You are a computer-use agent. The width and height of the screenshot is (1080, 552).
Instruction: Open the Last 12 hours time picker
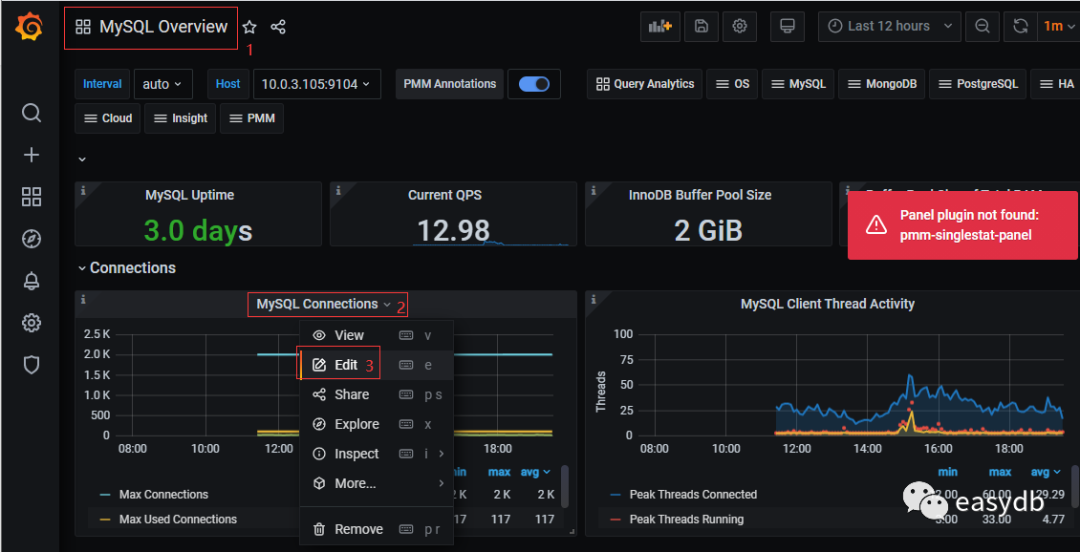pos(889,26)
